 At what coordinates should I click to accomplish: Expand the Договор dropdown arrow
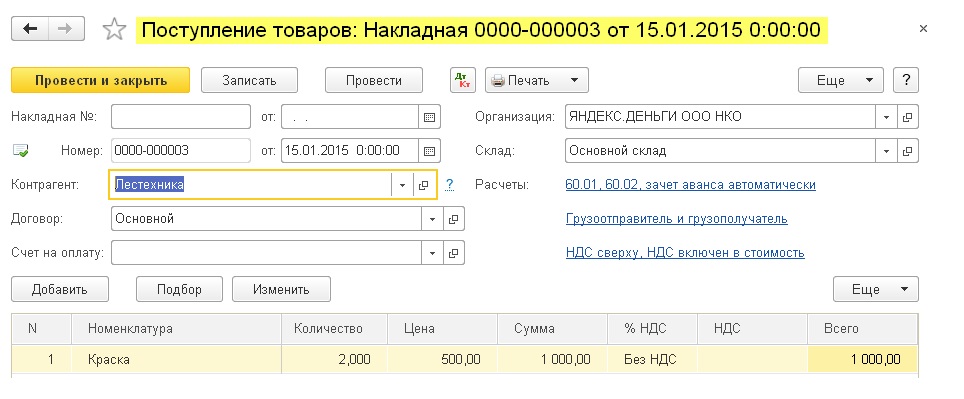[432, 219]
